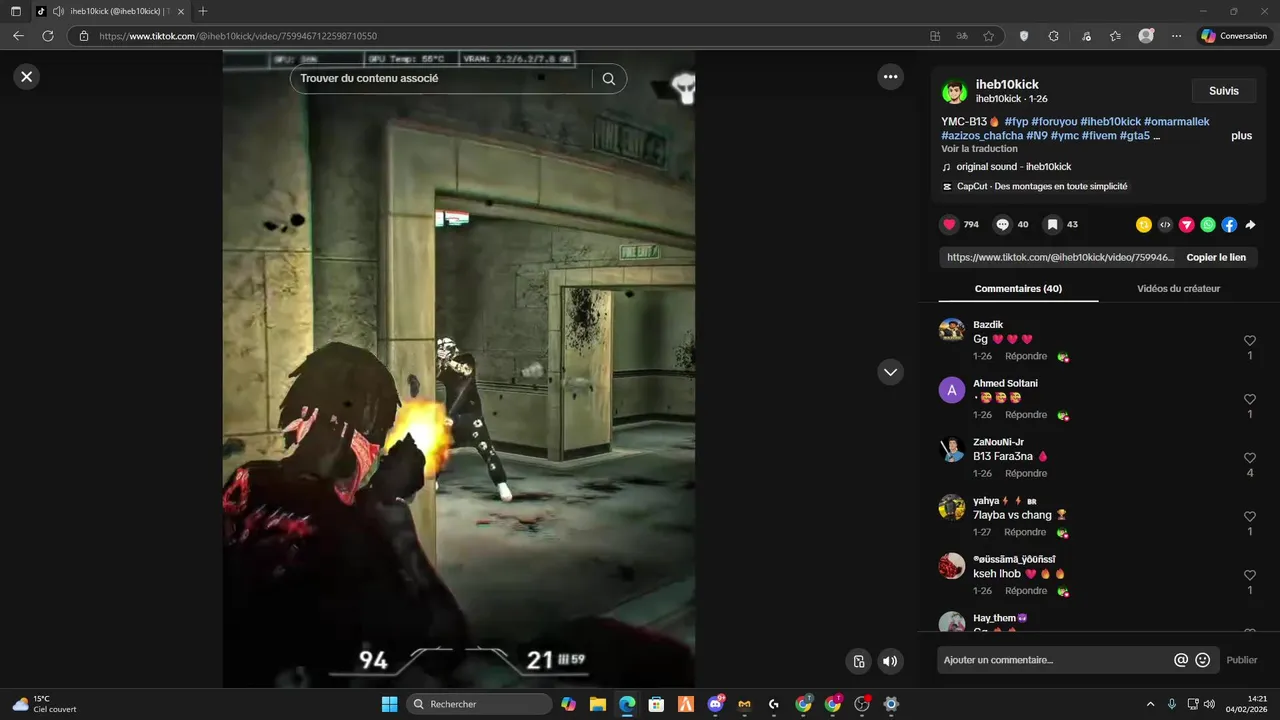Image resolution: width=1280 pixels, height=720 pixels.
Task: Send to friends with red arrow icon
Action: tap(1186, 225)
